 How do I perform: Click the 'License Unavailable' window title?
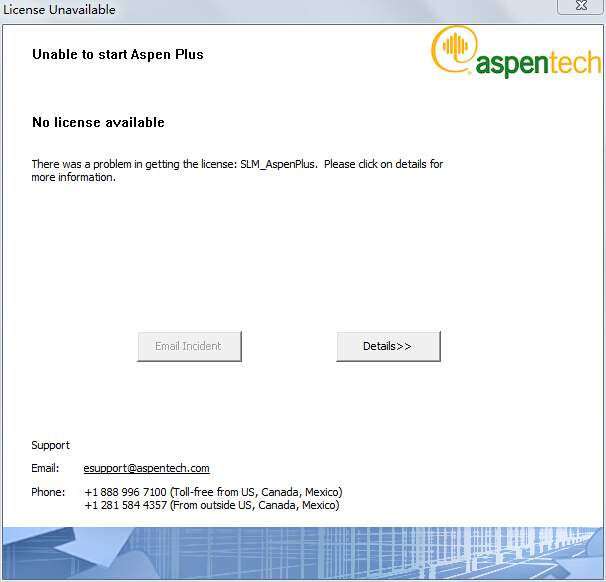(x=59, y=9)
